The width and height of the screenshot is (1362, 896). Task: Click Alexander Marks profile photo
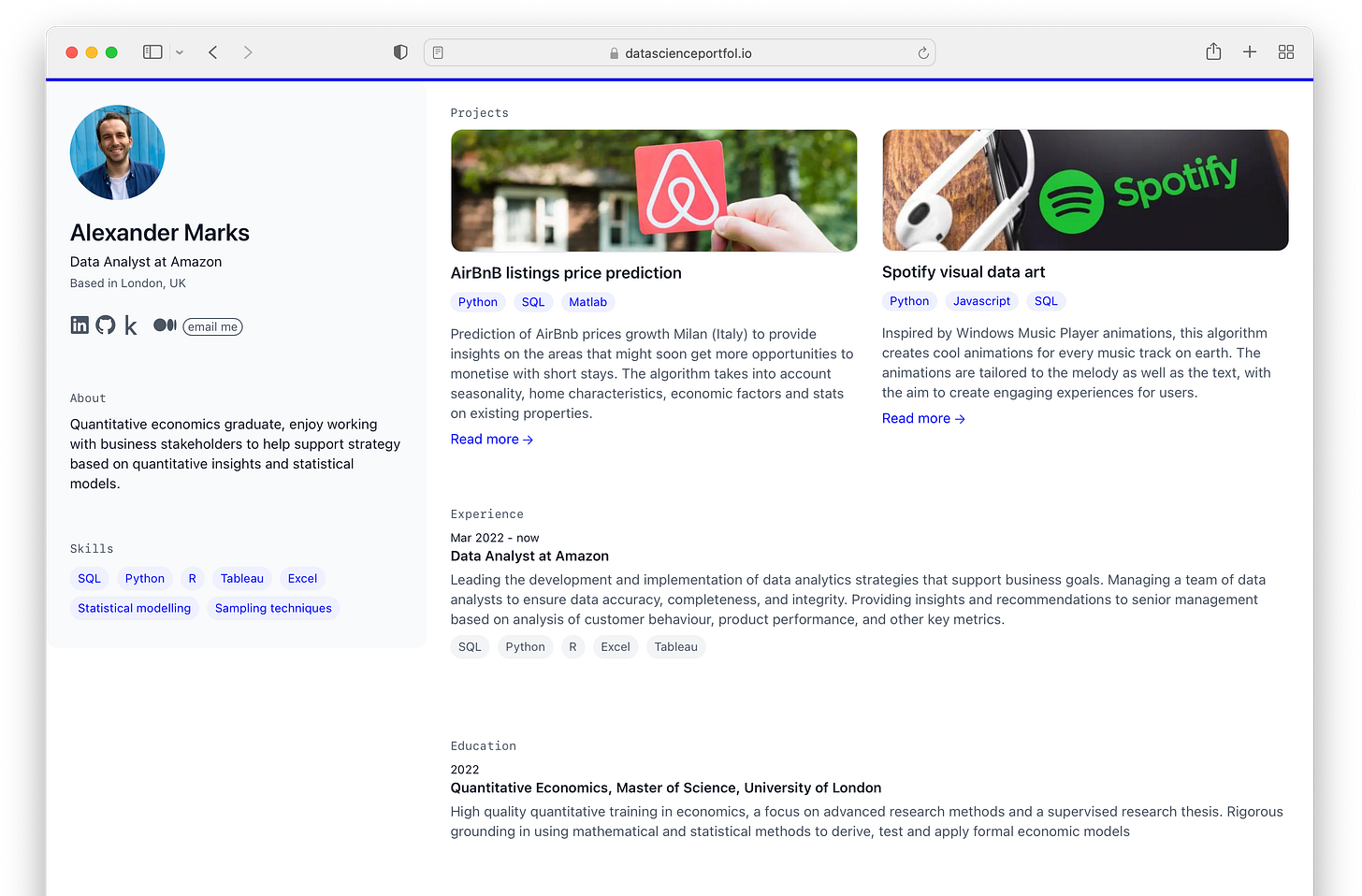click(117, 152)
